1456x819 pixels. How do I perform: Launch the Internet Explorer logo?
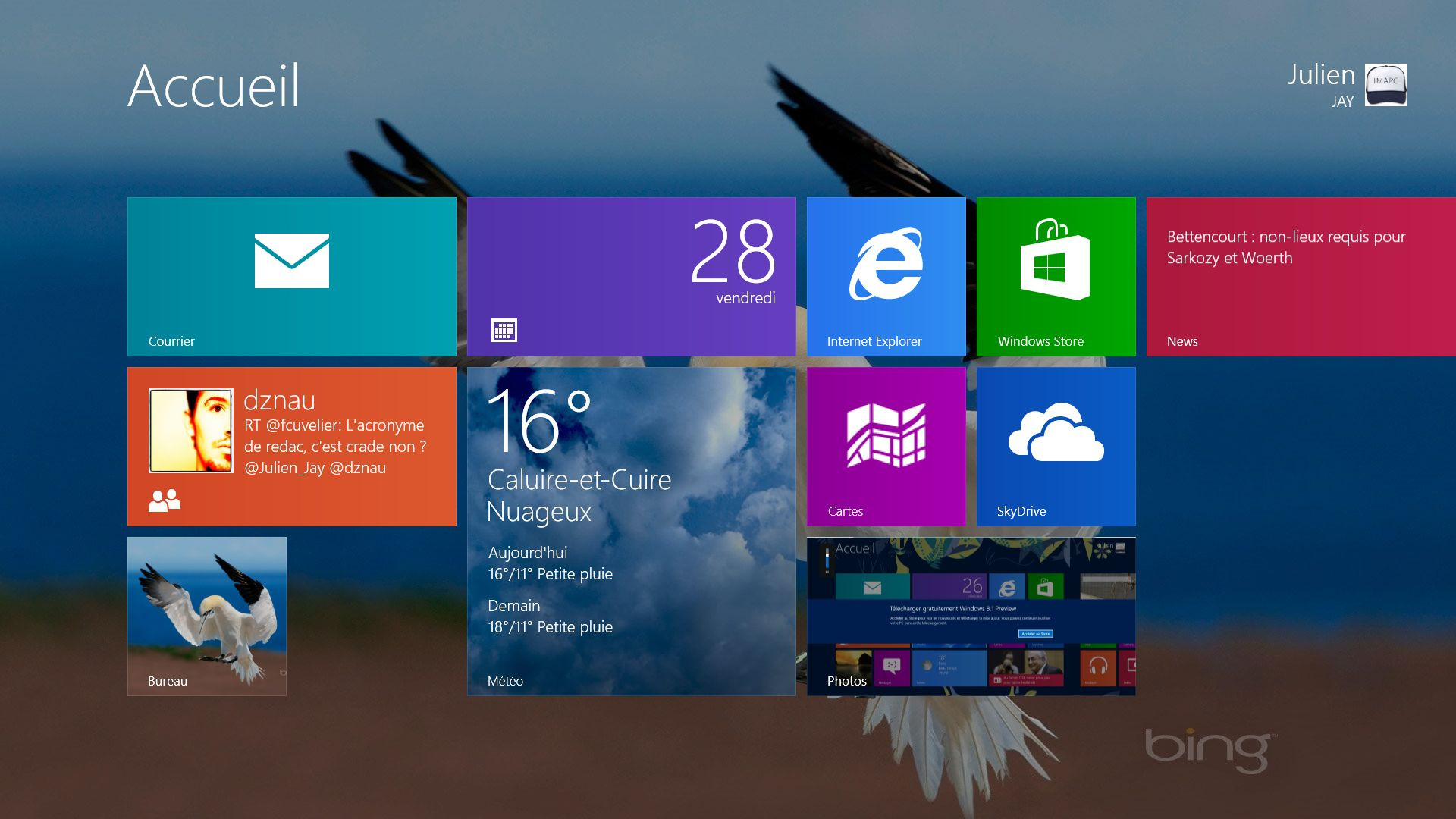886,264
